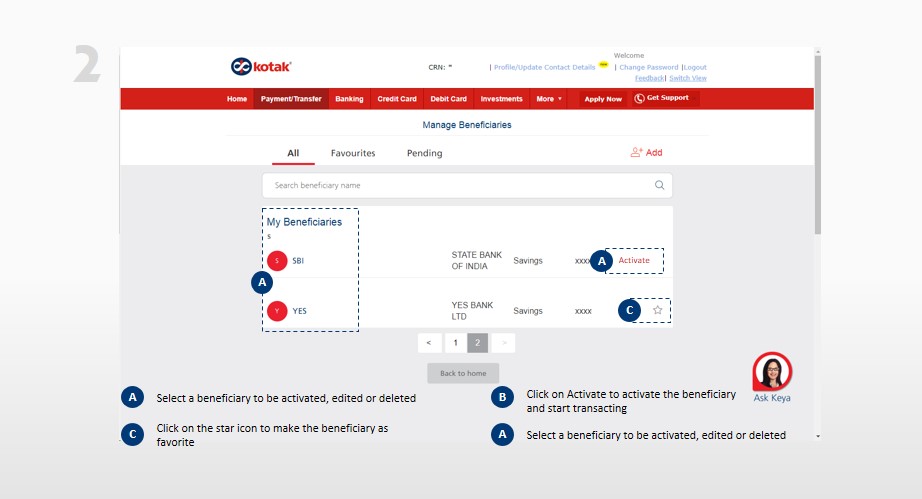
Task: Click the Switch View link
Action: (688, 78)
